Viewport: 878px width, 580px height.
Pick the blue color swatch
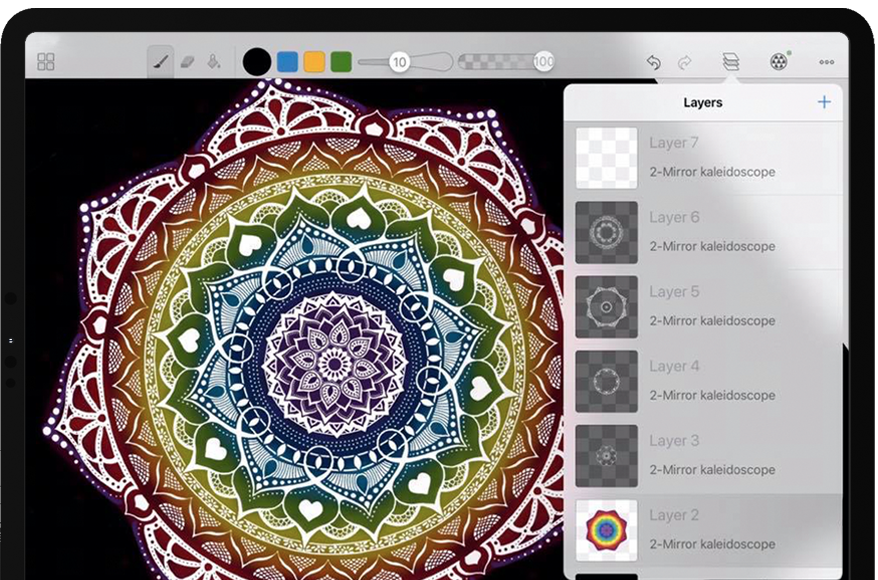pos(287,62)
